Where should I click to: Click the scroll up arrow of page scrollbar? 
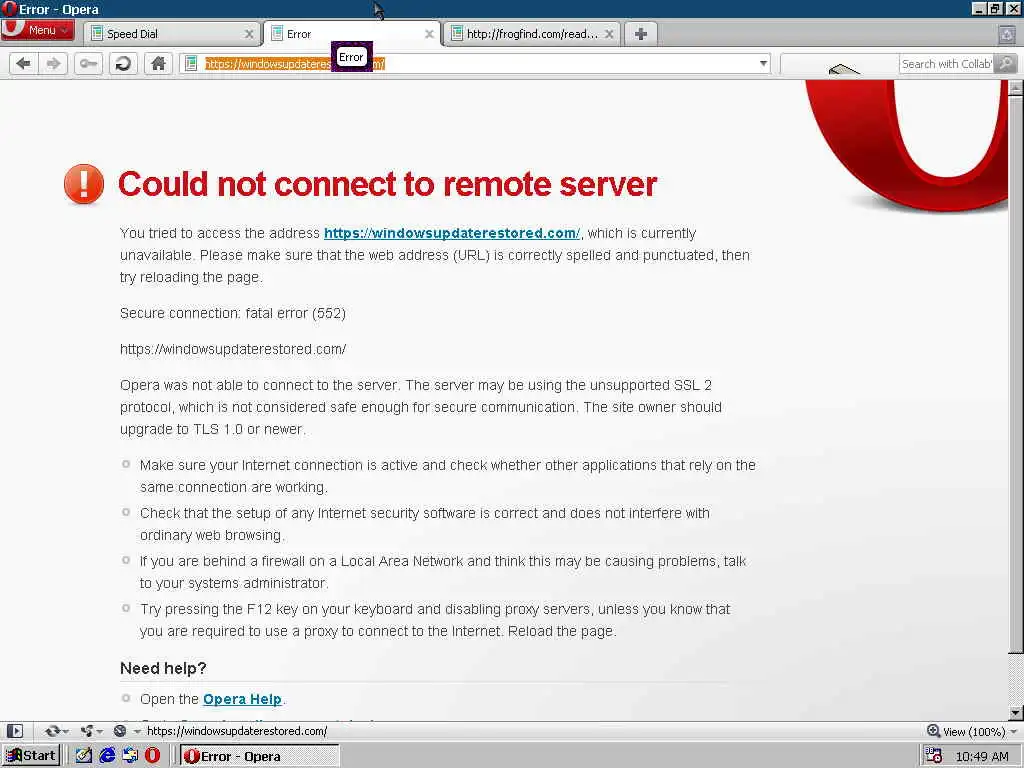coord(1016,87)
